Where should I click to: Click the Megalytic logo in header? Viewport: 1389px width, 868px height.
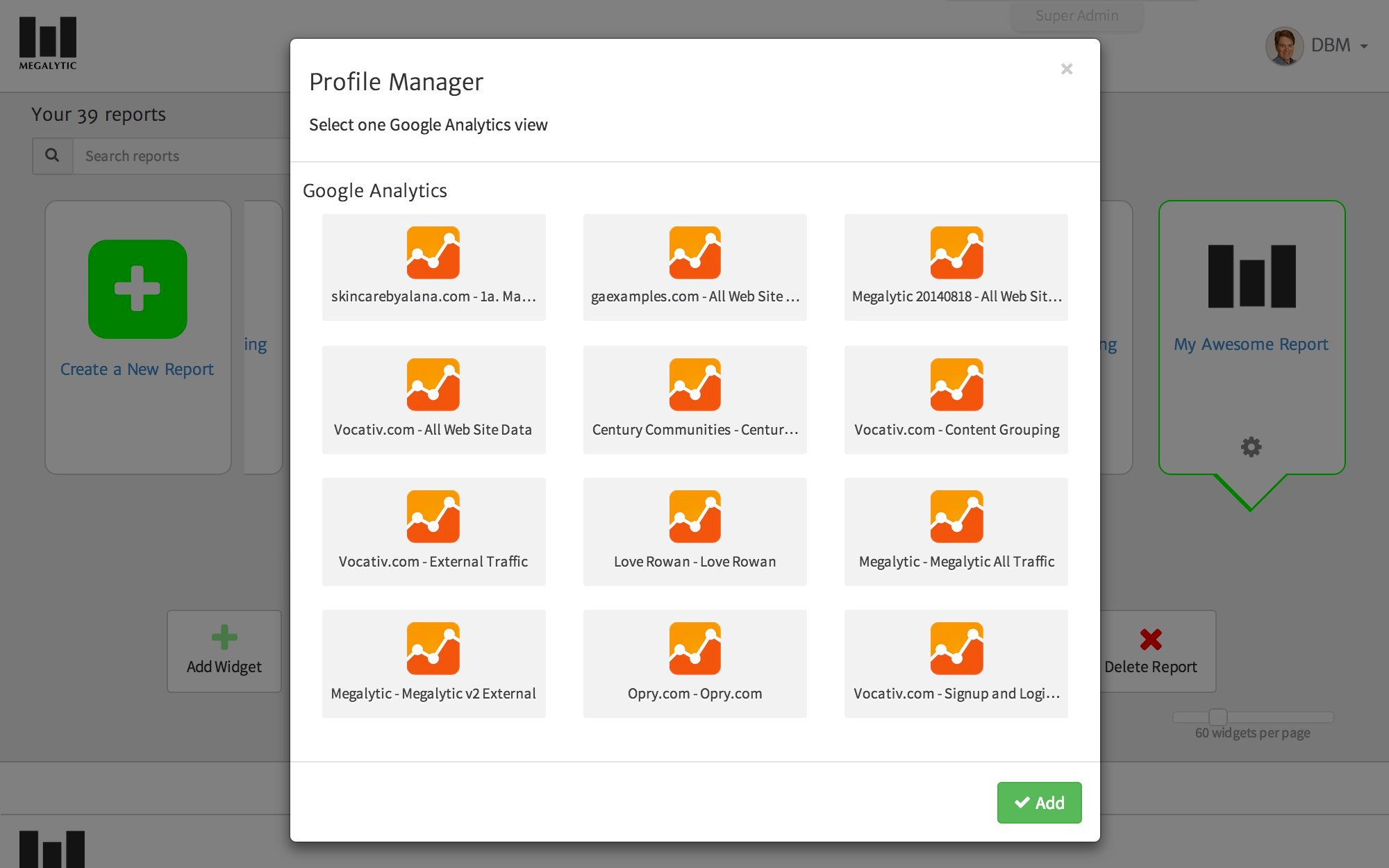click(48, 43)
